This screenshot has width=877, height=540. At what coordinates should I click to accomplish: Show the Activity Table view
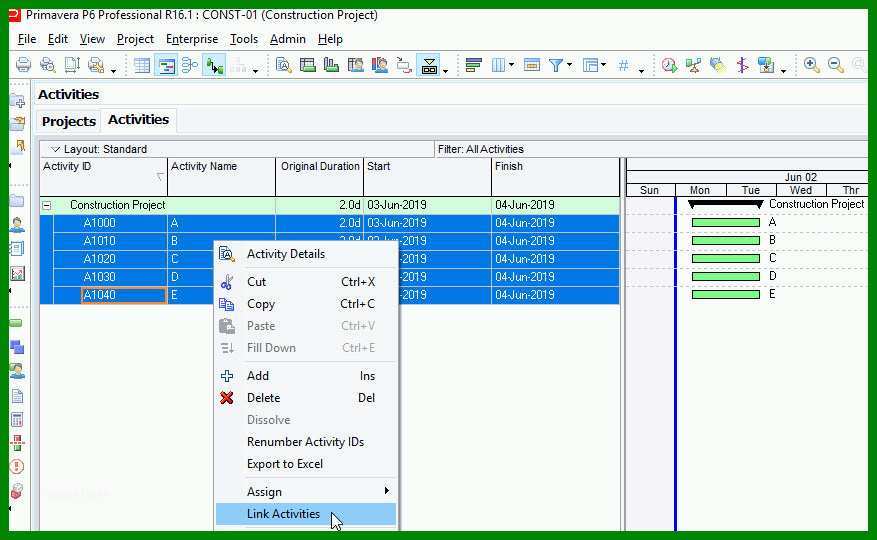(x=142, y=65)
